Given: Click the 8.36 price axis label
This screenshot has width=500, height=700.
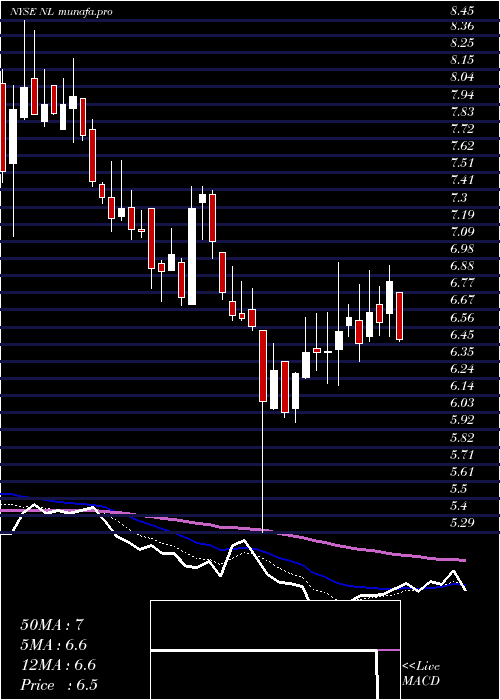Looking at the screenshot, I should click(x=462, y=26).
